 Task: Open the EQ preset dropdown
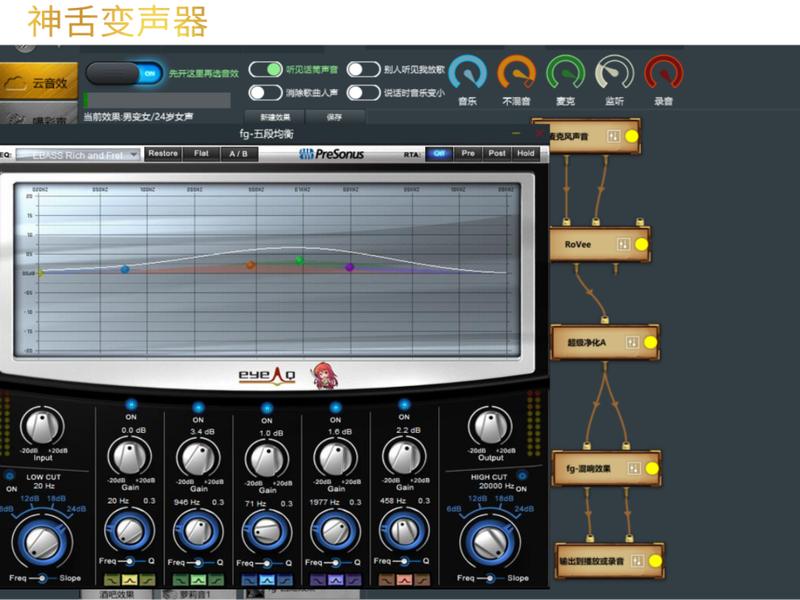[x=78, y=155]
